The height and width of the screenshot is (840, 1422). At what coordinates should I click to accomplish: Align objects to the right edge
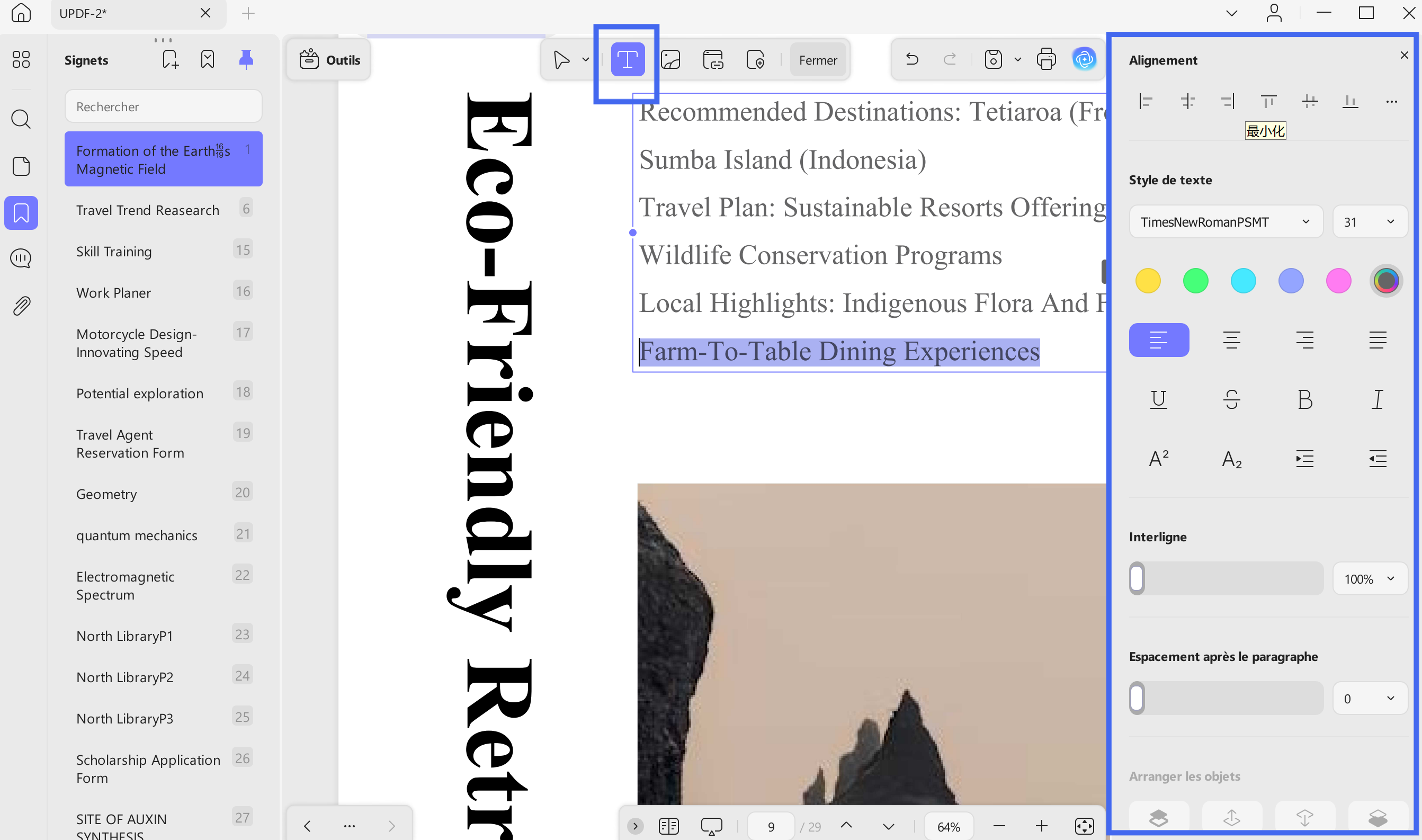(x=1228, y=102)
